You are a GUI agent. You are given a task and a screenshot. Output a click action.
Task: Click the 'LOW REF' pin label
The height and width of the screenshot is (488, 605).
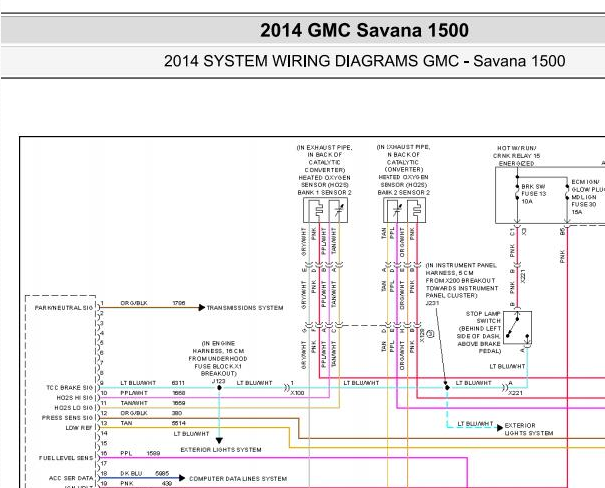(79, 428)
